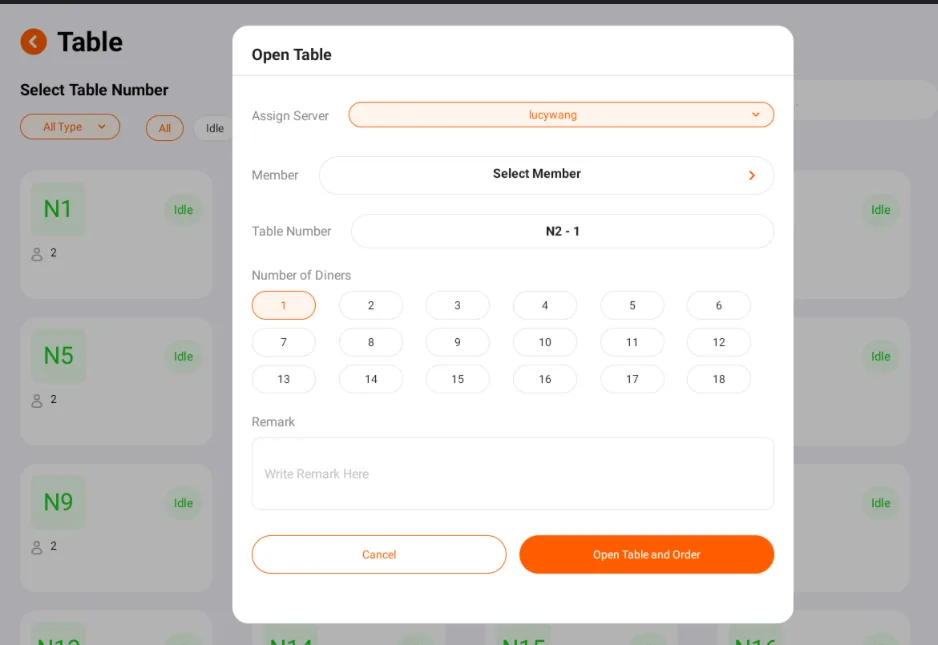Select table N5 tile icon
Image resolution: width=938 pixels, height=645 pixels.
58,355
